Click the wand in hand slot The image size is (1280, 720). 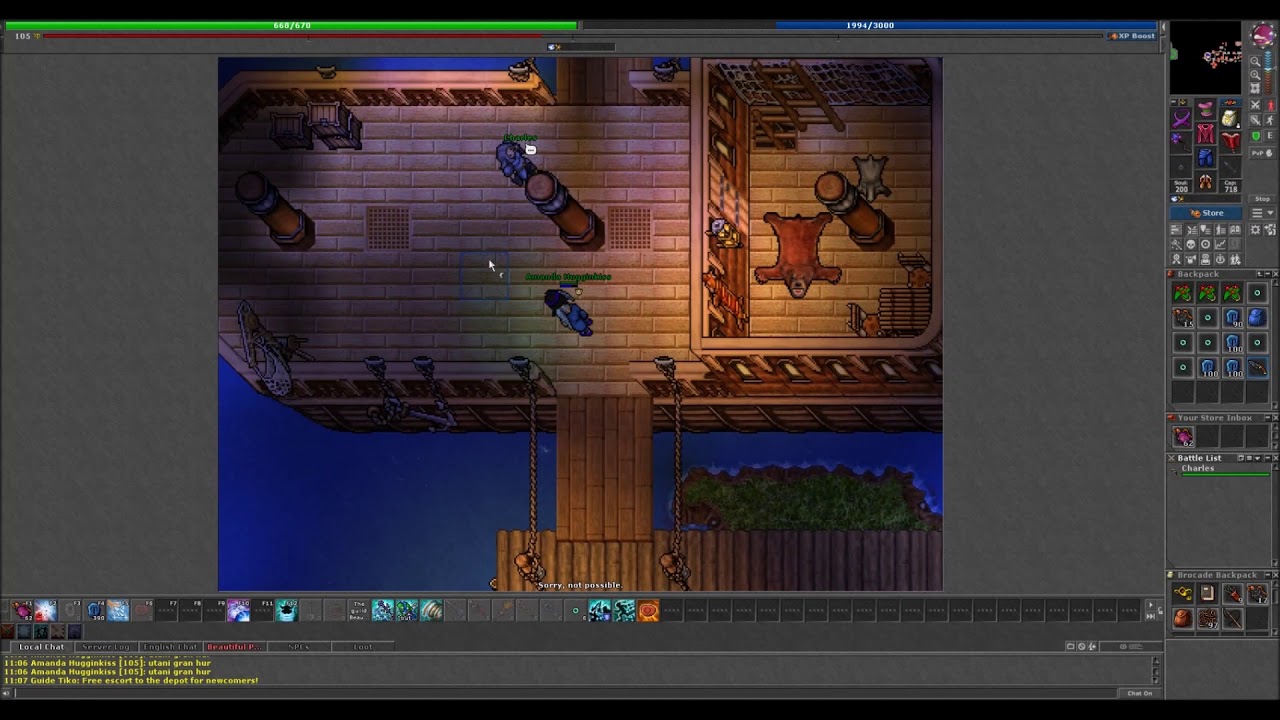point(1182,142)
